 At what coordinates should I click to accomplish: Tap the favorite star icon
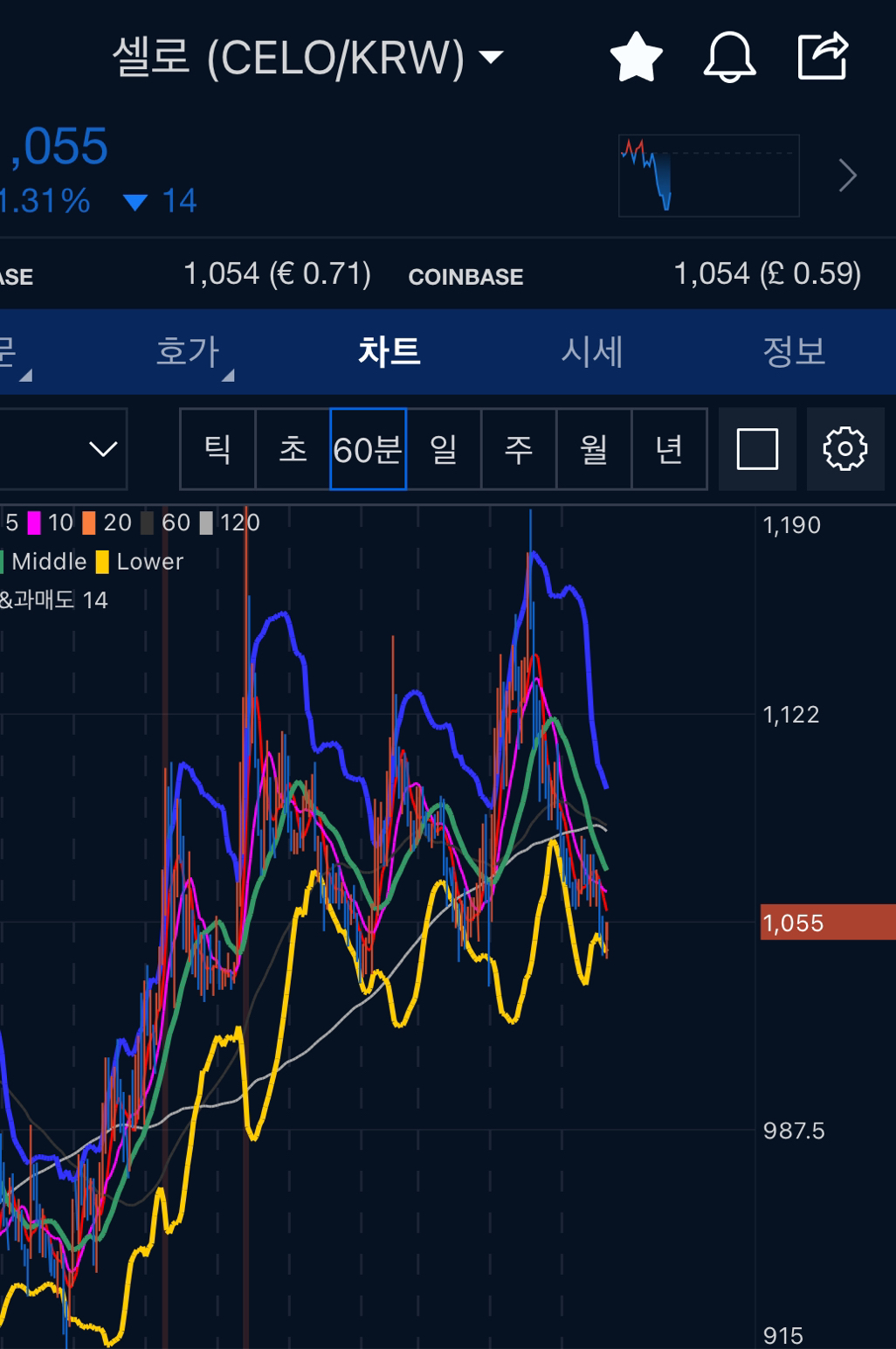pyautogui.click(x=636, y=58)
